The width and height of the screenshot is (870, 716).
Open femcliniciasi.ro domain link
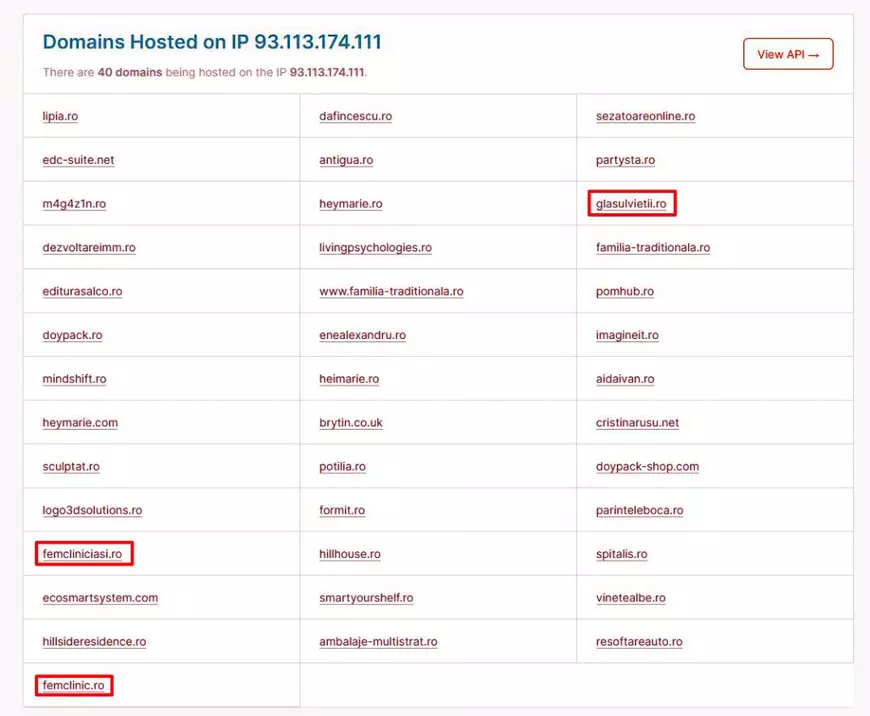point(82,554)
